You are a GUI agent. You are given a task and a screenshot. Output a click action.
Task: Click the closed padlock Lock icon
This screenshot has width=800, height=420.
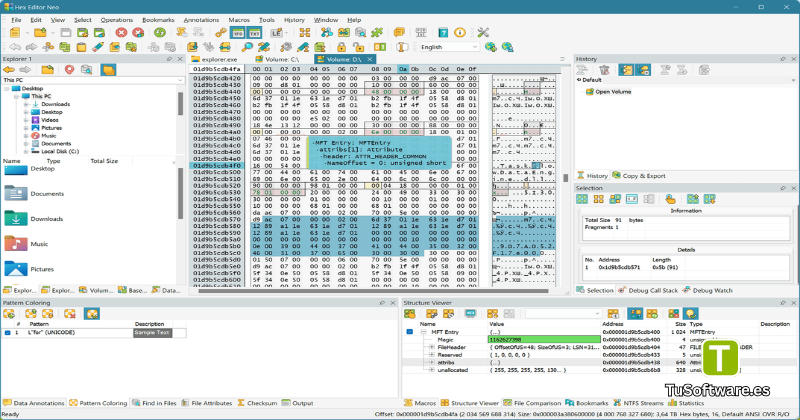(x=341, y=47)
